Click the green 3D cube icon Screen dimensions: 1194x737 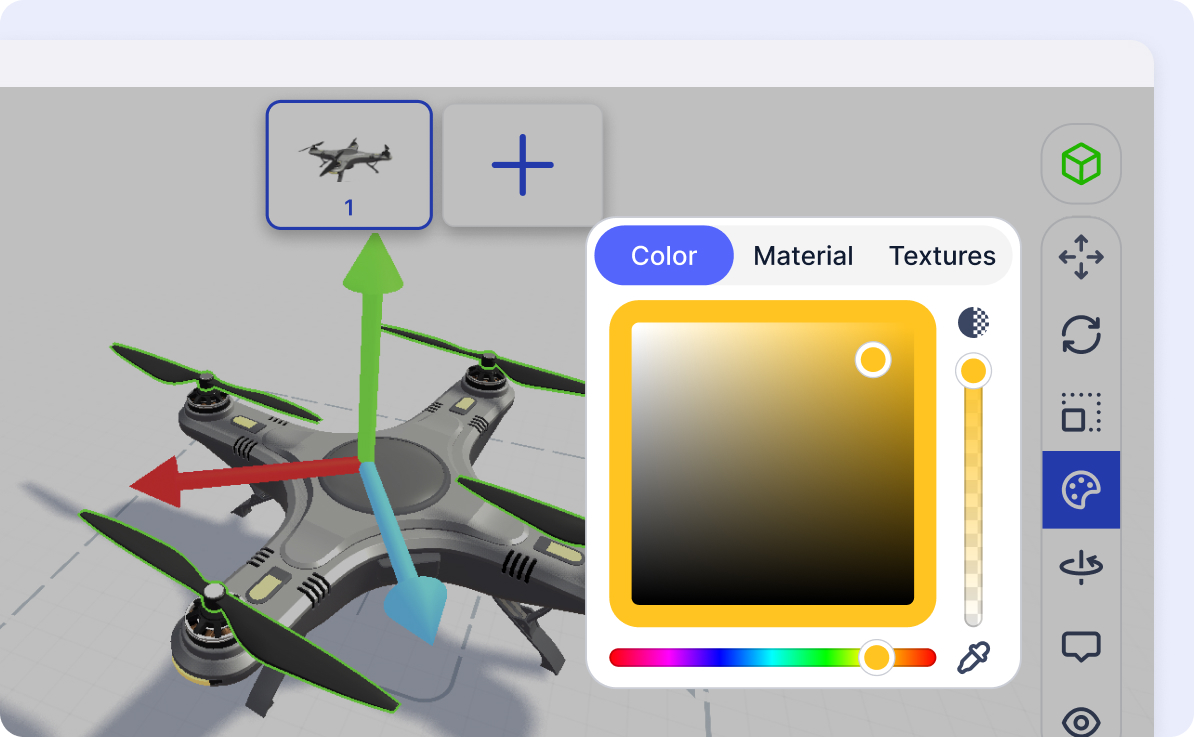[1081, 164]
